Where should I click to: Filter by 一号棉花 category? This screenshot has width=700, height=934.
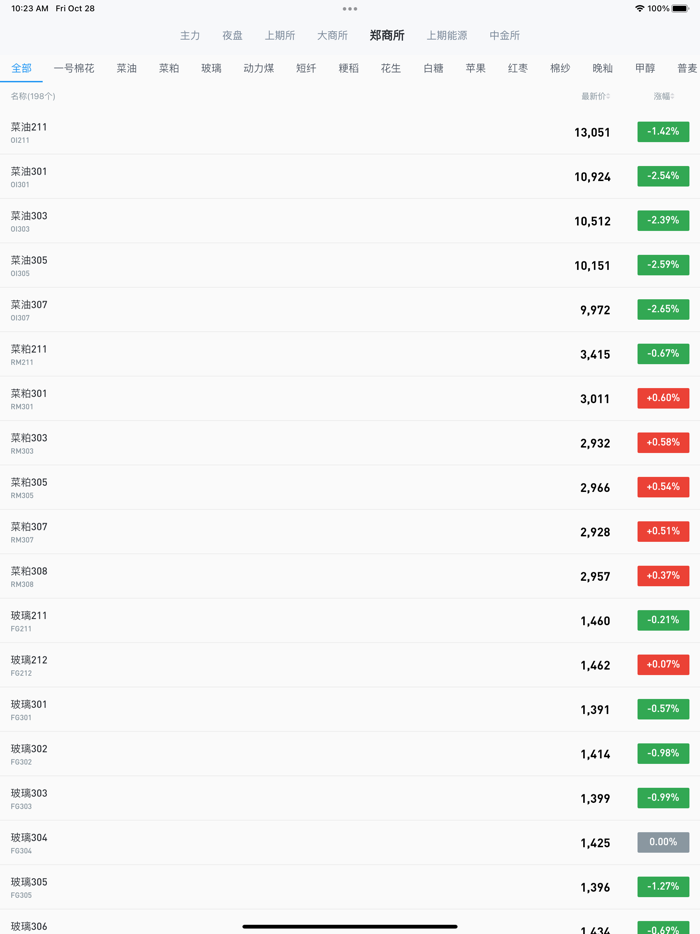pos(74,69)
